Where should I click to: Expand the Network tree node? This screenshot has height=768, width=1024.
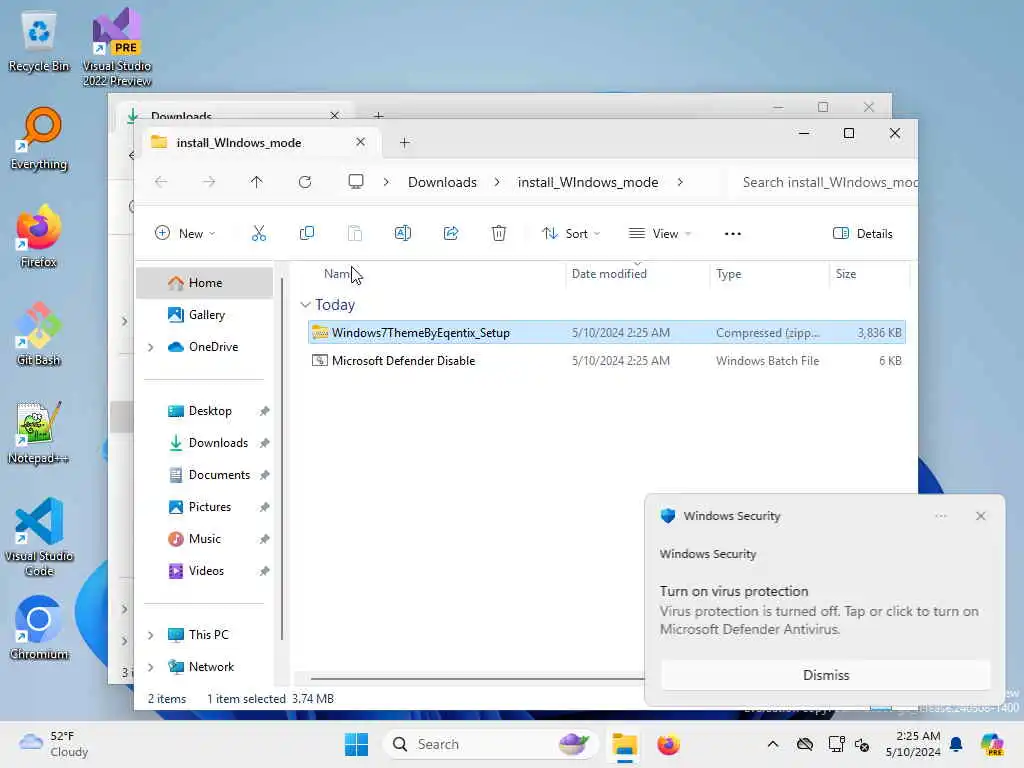click(x=151, y=667)
